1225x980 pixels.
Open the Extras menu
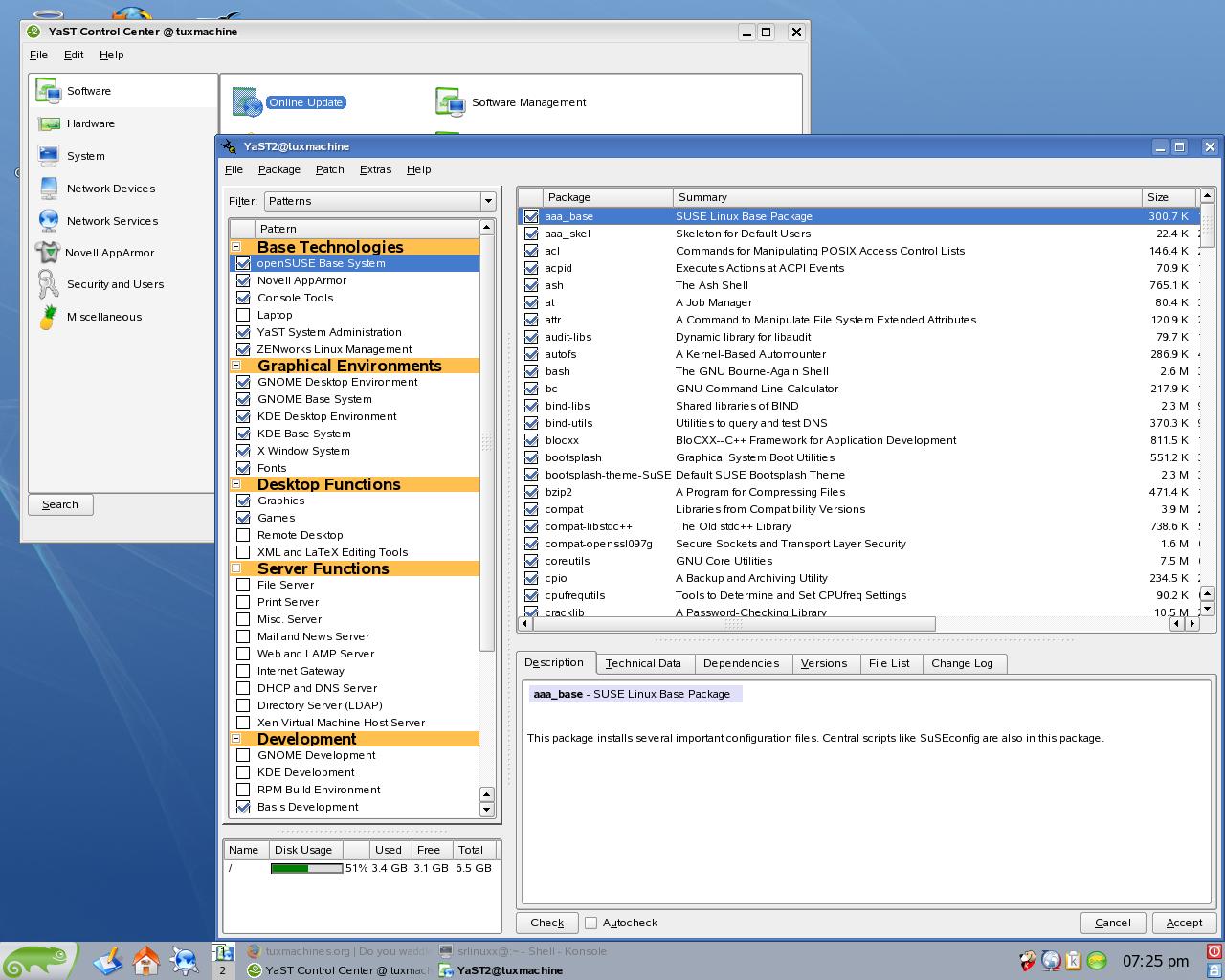coord(375,169)
